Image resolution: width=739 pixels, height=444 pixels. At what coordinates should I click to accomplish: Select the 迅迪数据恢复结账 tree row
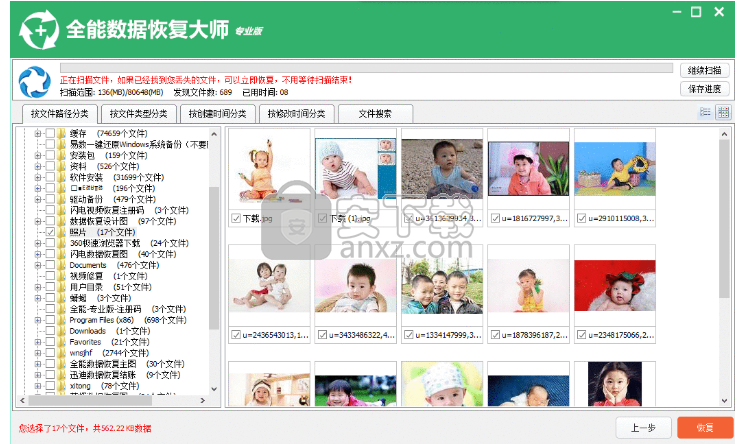pyautogui.click(x=125, y=375)
